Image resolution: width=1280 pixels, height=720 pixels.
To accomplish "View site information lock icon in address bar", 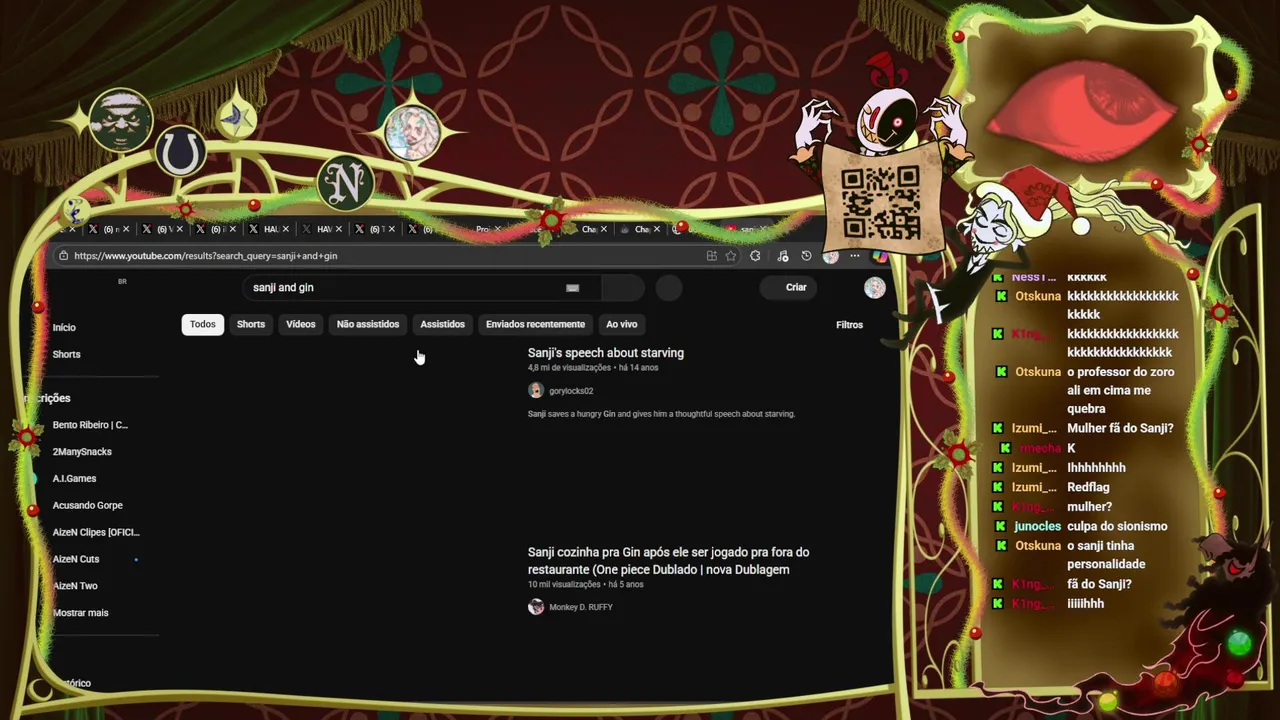I will (x=64, y=256).
